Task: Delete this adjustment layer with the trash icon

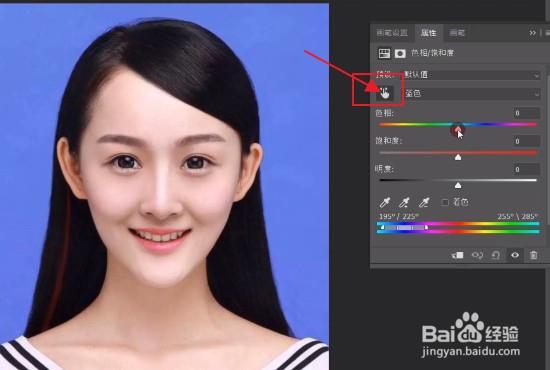Action: (x=533, y=255)
